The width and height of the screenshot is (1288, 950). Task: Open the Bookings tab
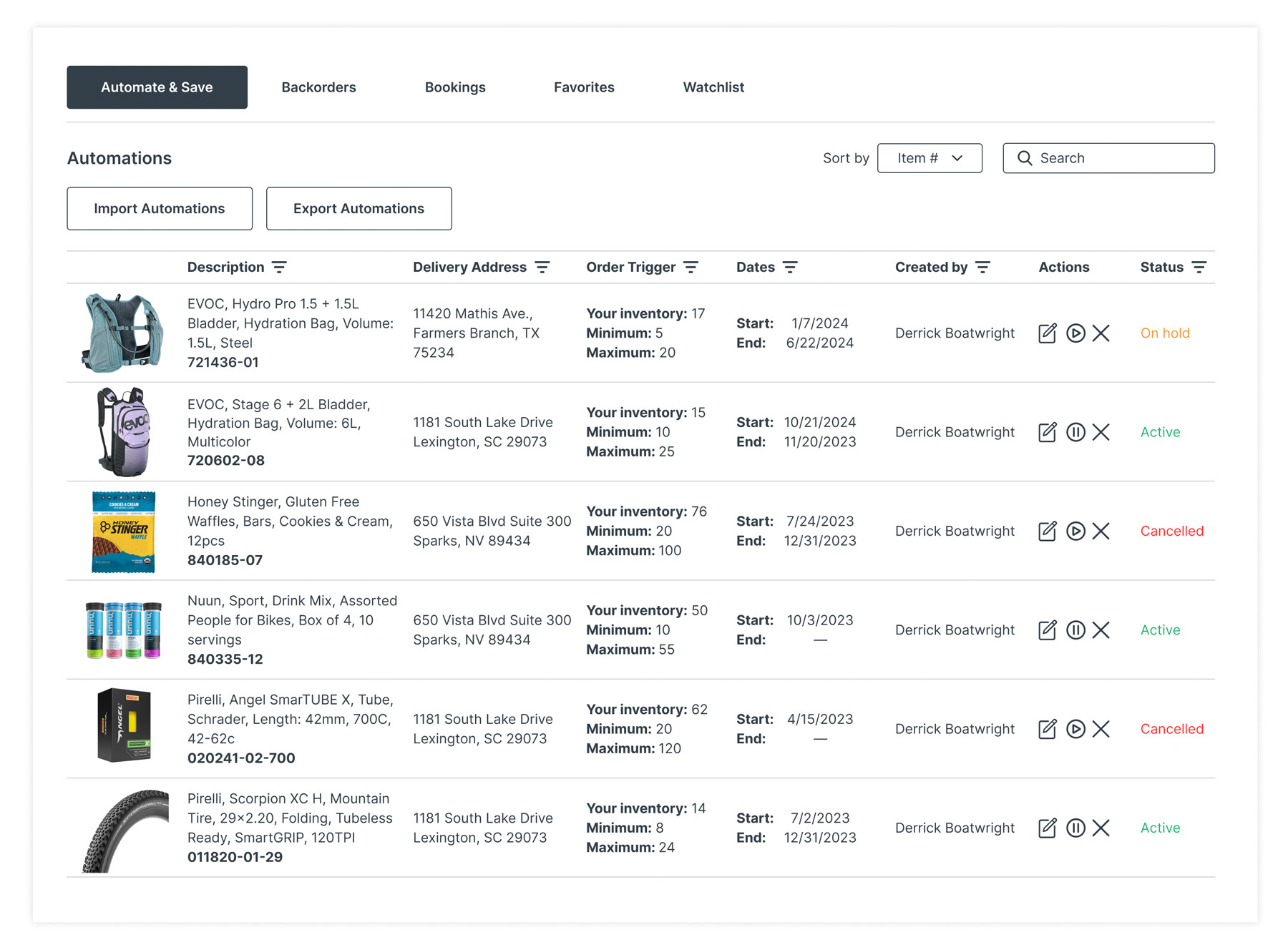pyautogui.click(x=455, y=87)
